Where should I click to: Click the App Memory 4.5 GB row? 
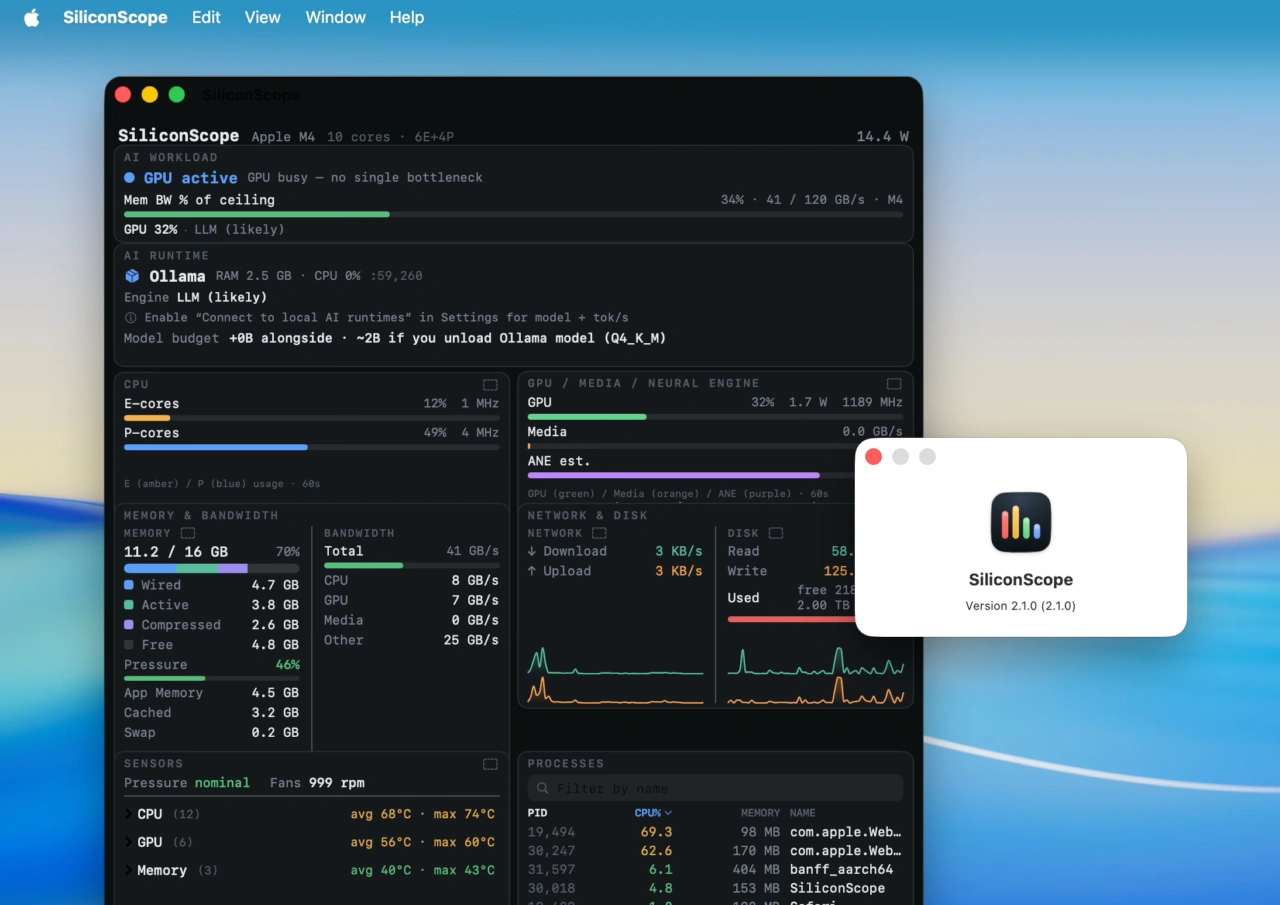pos(211,693)
